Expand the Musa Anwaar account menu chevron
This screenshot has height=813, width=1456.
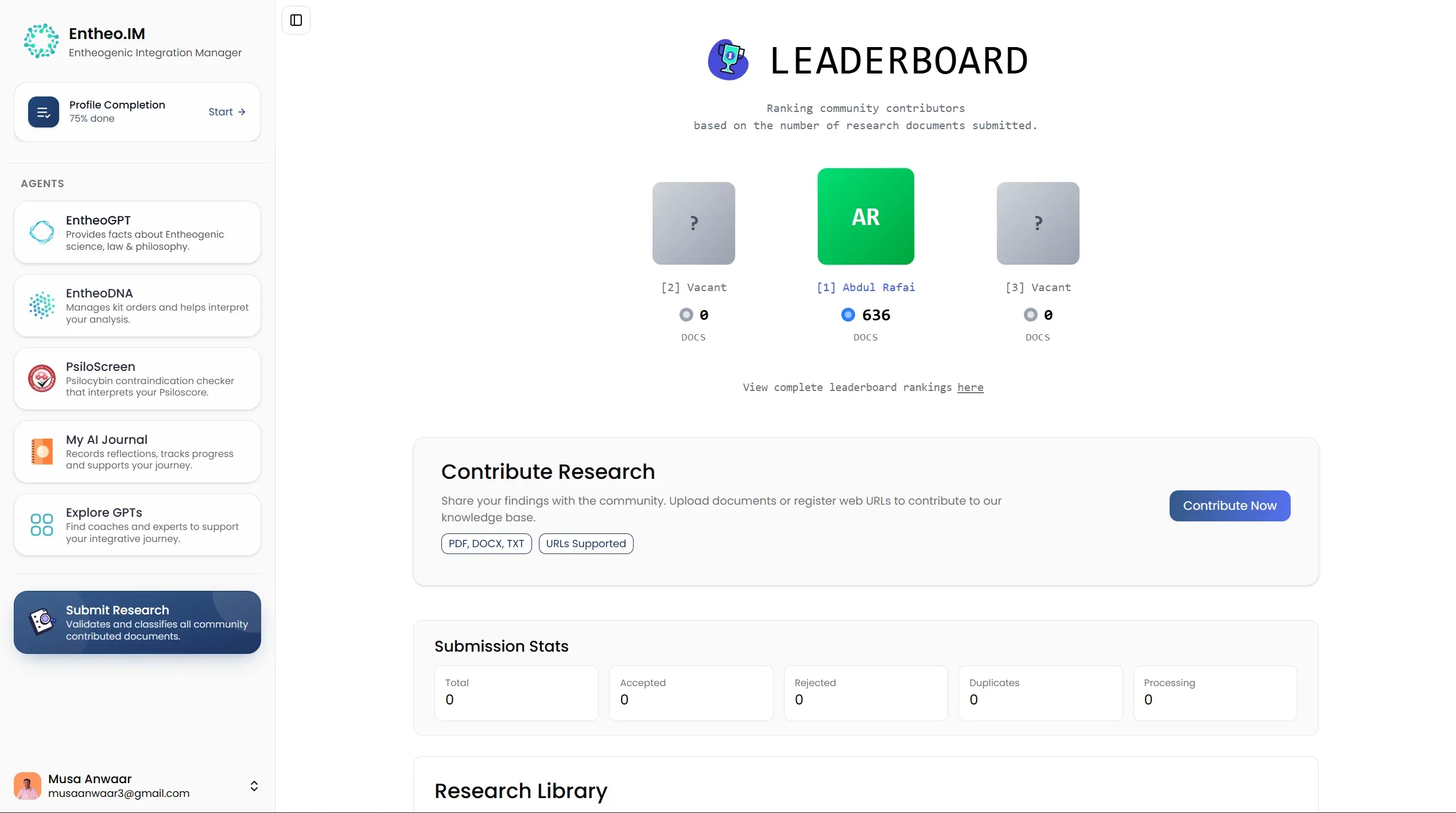click(254, 786)
